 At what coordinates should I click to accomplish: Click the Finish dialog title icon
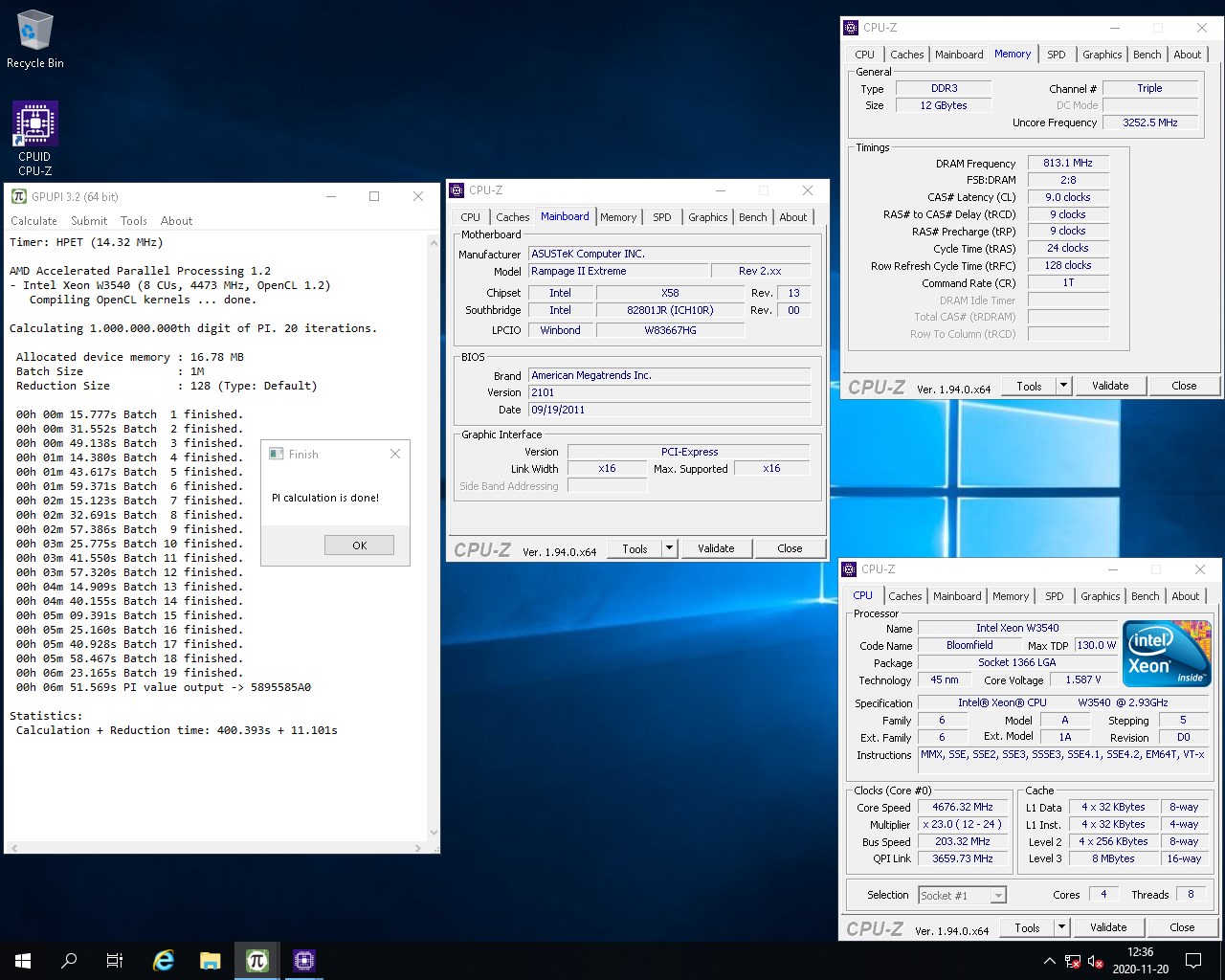[277, 454]
